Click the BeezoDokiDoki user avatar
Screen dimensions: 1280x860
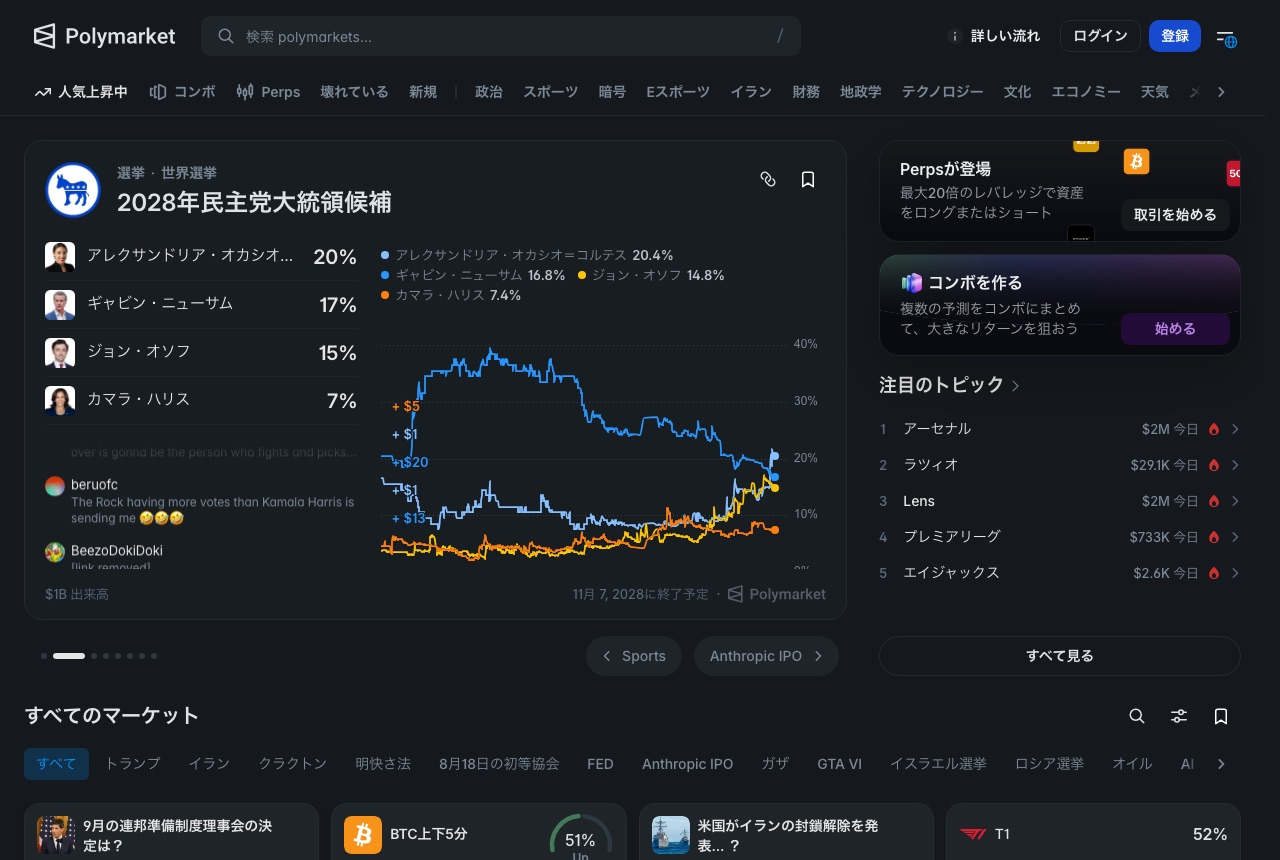[x=55, y=552]
